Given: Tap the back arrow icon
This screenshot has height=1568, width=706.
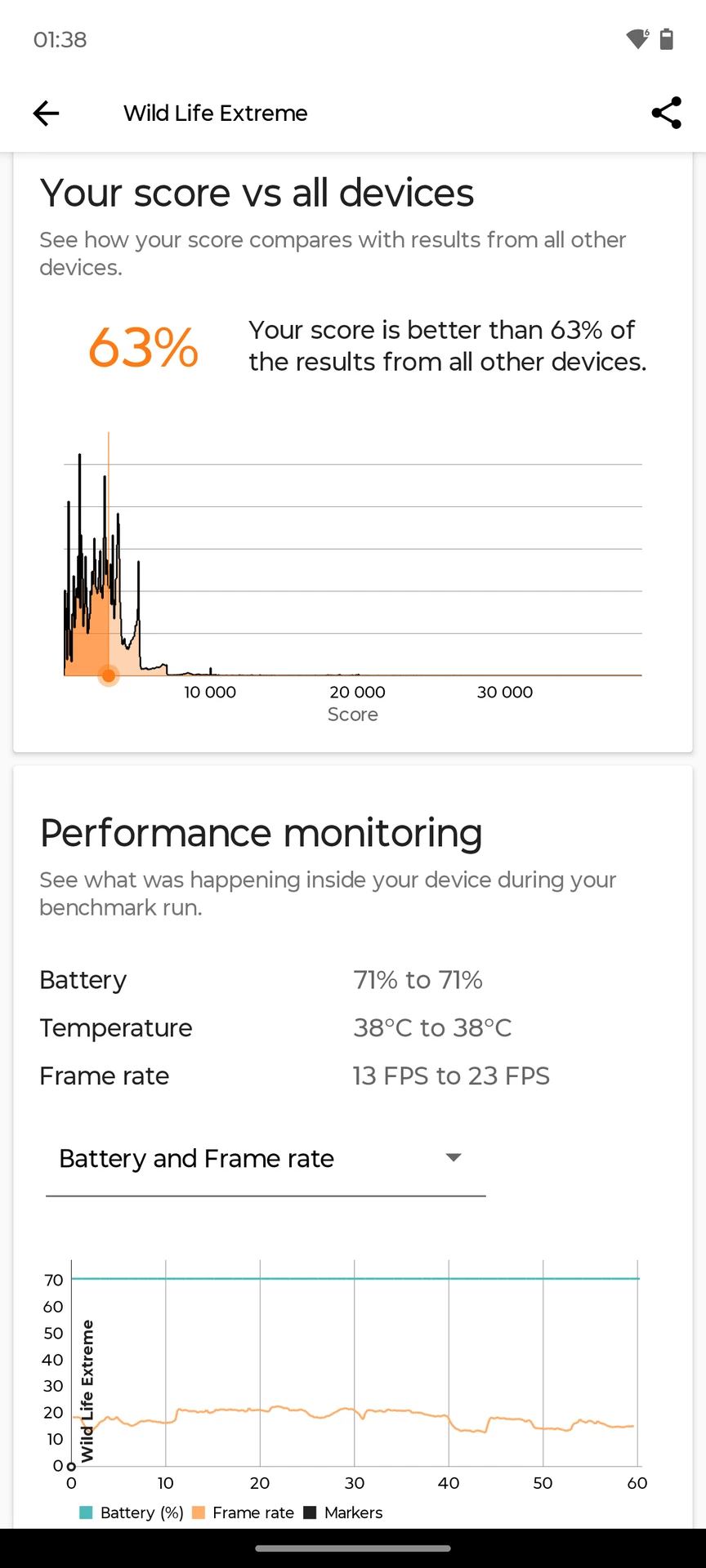Looking at the screenshot, I should coord(46,113).
